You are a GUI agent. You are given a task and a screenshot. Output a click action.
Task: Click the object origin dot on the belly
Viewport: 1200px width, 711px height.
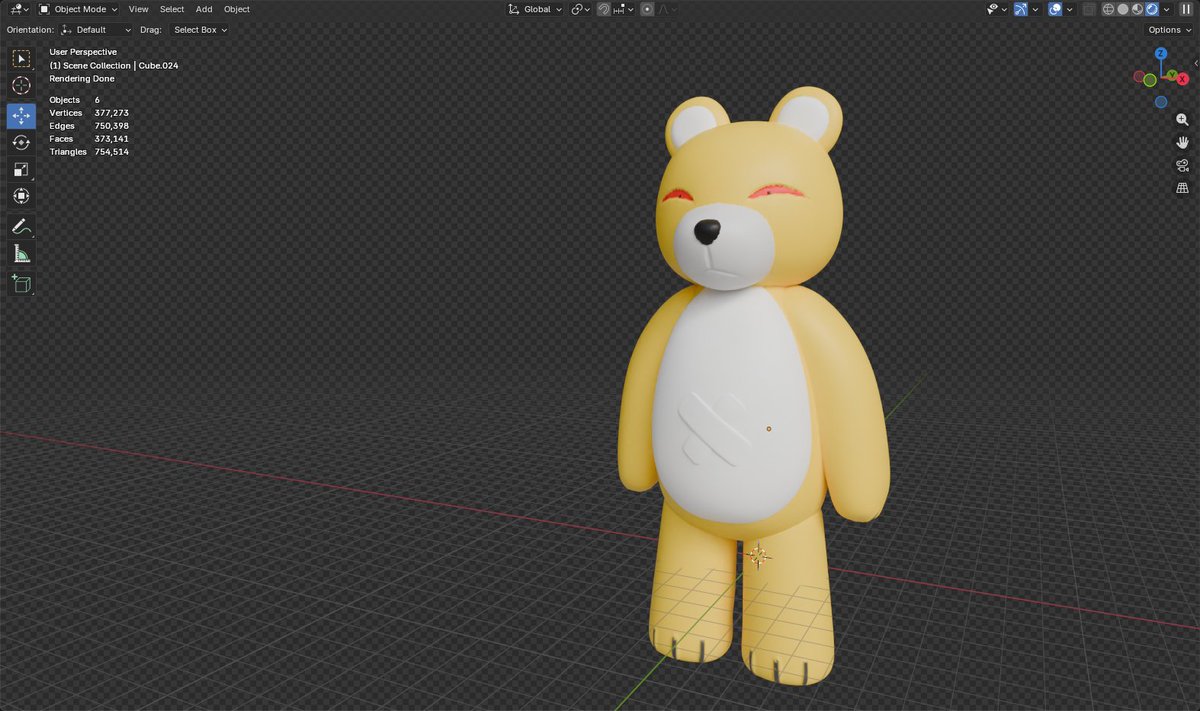pos(768,428)
